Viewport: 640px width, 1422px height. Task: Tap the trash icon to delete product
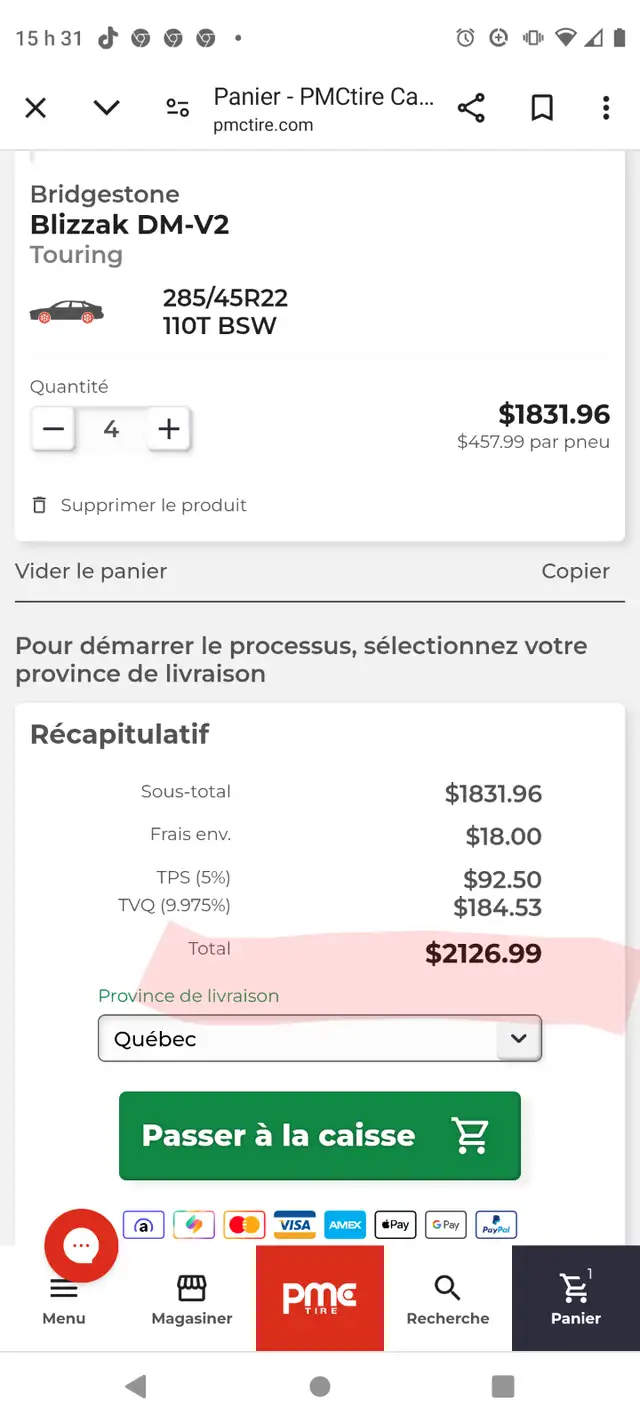tap(40, 505)
